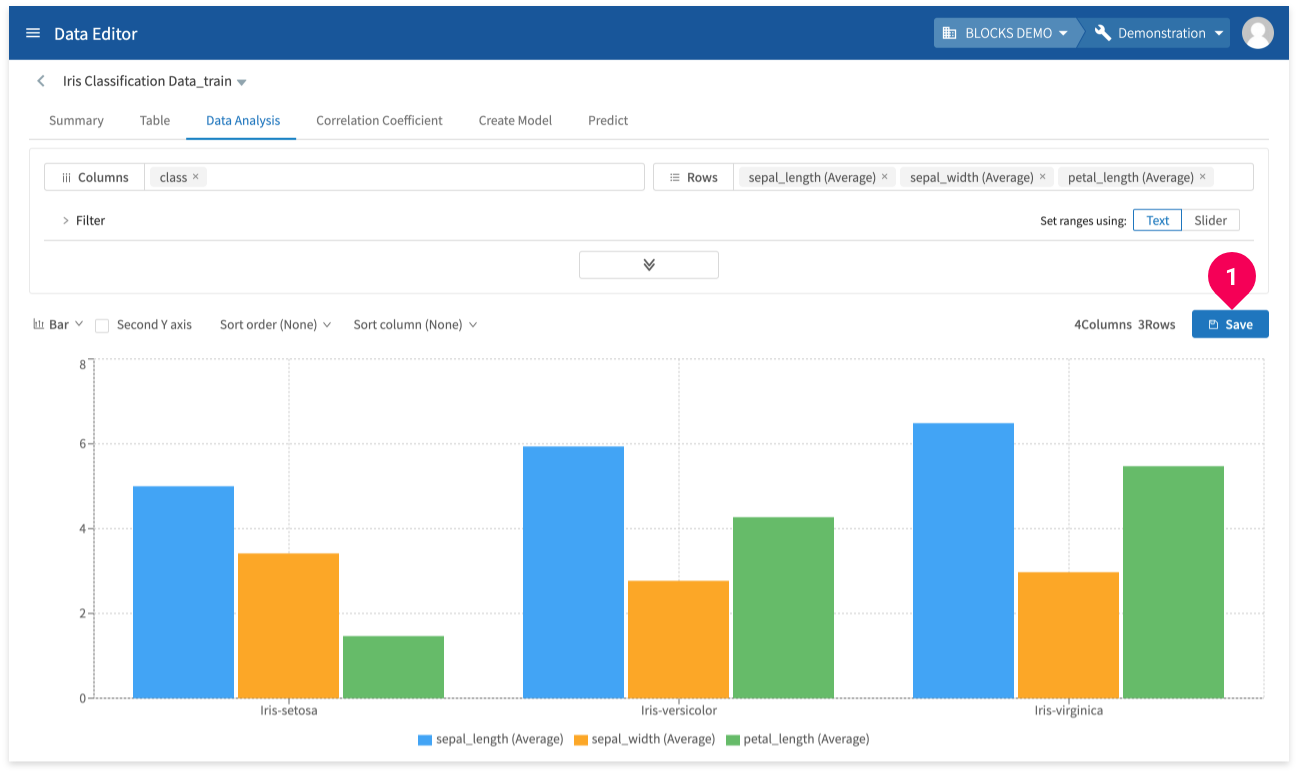This screenshot has width=1298, height=774.
Task: Expand the Filter section
Action: 84,220
